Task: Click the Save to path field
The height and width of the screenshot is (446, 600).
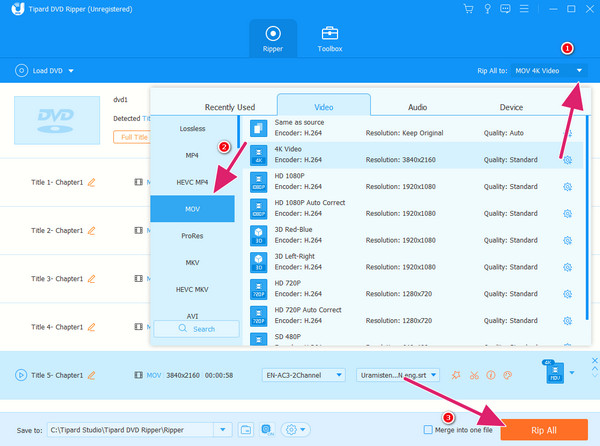Action: (130, 430)
